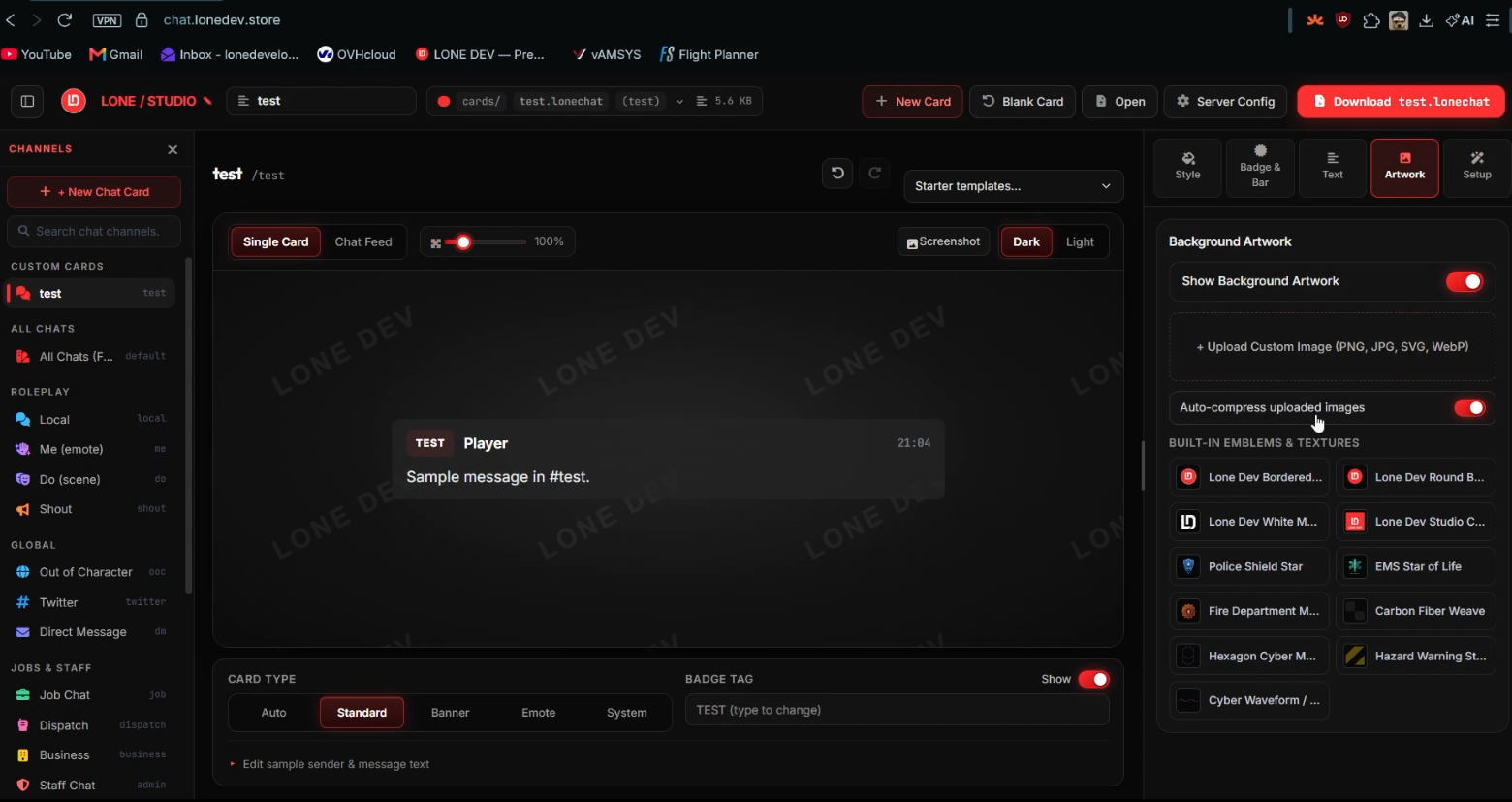This screenshot has height=802, width=1512.
Task: Open the Twitter channel
Action: tap(91, 602)
